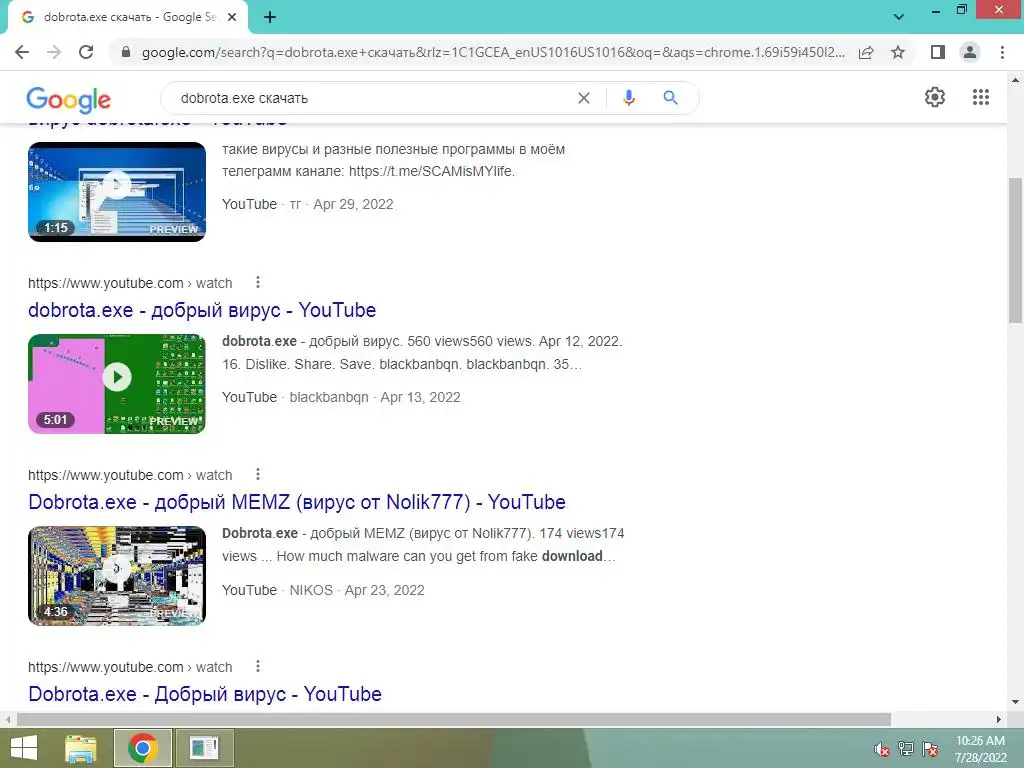
Task: Open options for the last YouTube result
Action: [x=258, y=666]
